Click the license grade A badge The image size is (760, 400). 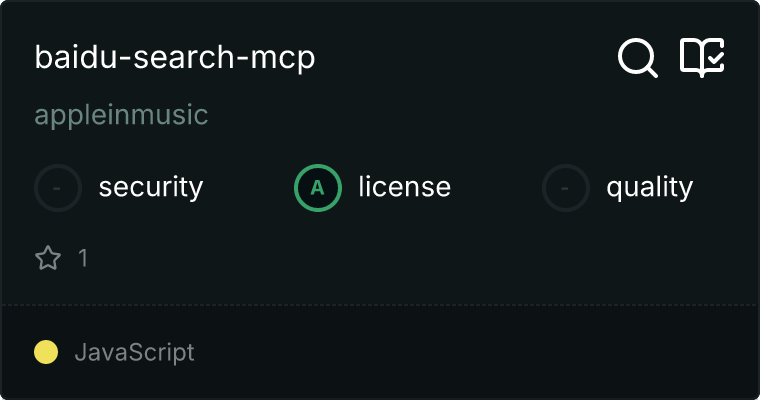[x=318, y=187]
